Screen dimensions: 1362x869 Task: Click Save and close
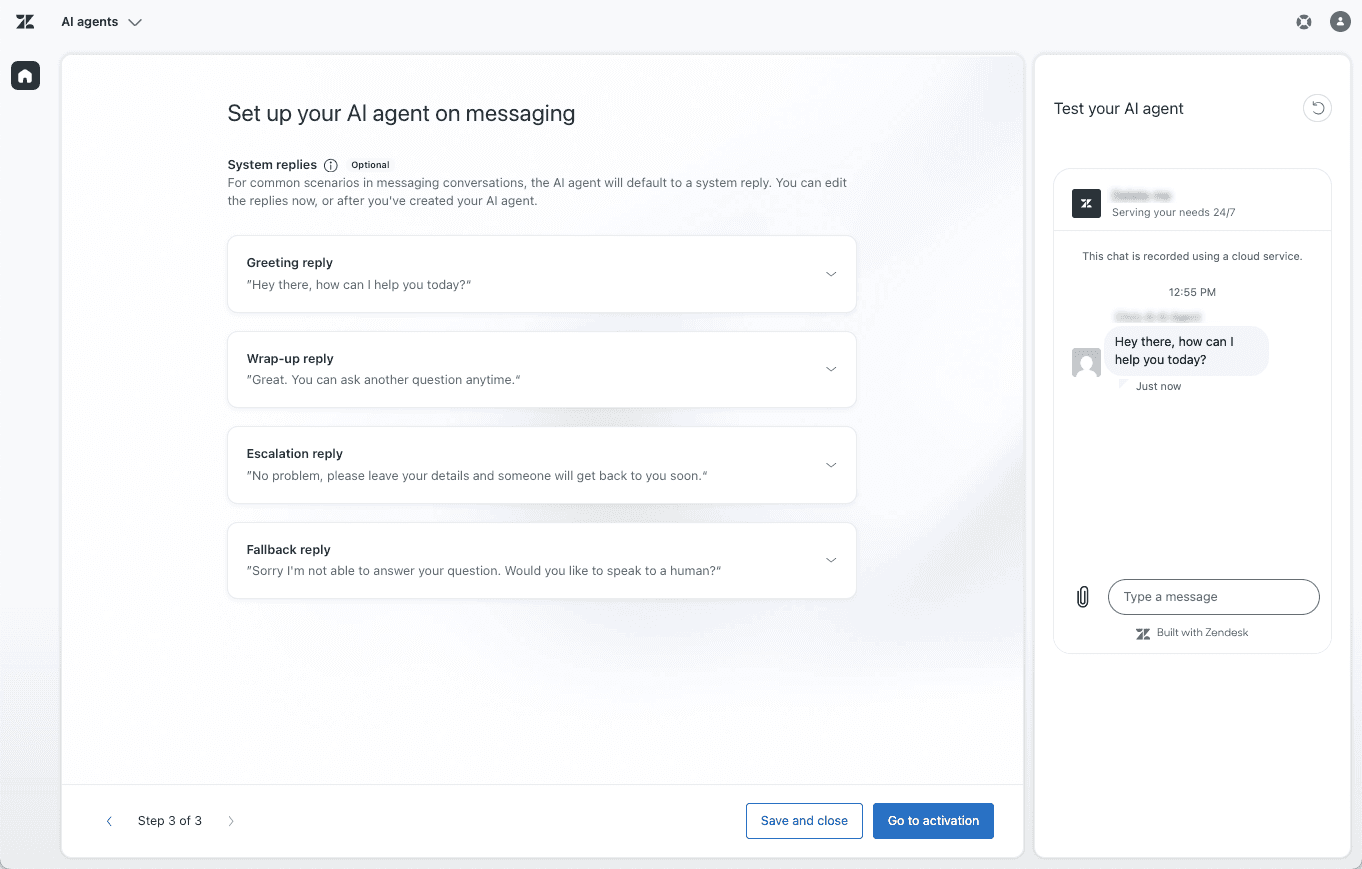[804, 821]
